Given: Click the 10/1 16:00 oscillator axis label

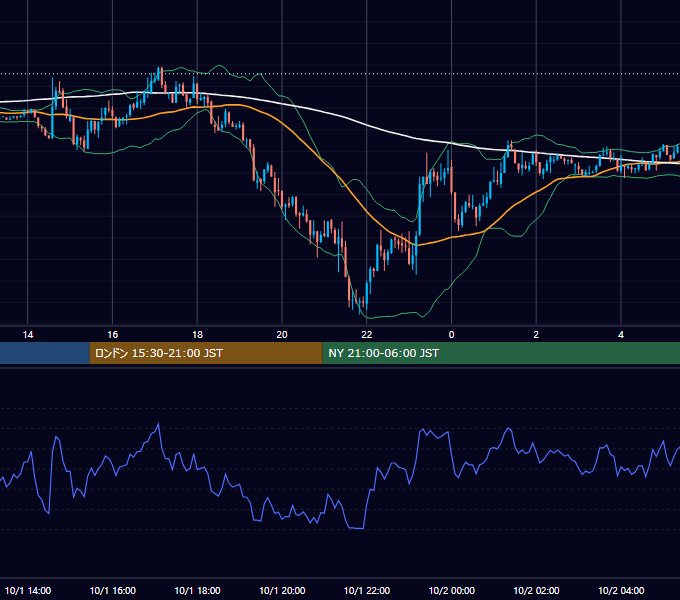Looking at the screenshot, I should coord(112,590).
